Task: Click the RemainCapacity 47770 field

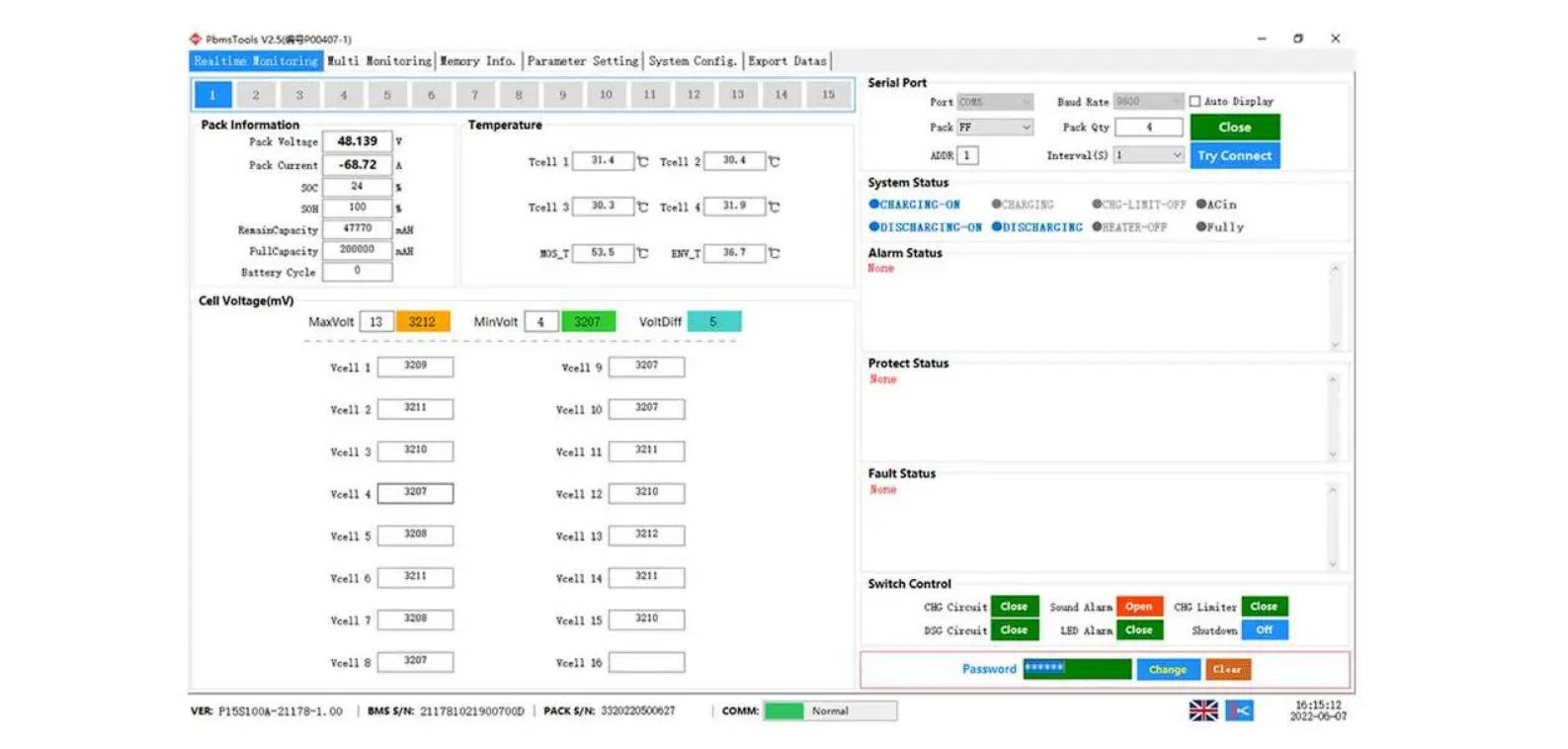Action: coord(358,229)
